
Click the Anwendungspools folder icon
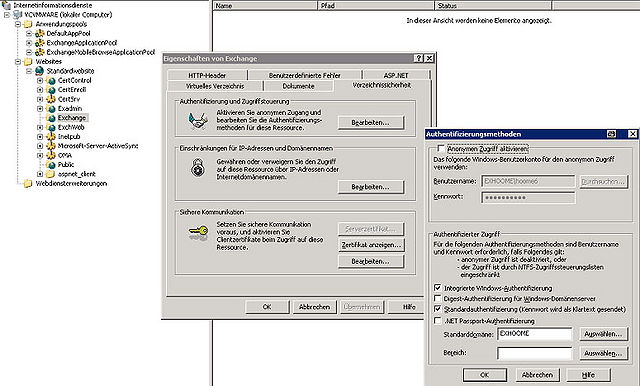tap(28, 24)
